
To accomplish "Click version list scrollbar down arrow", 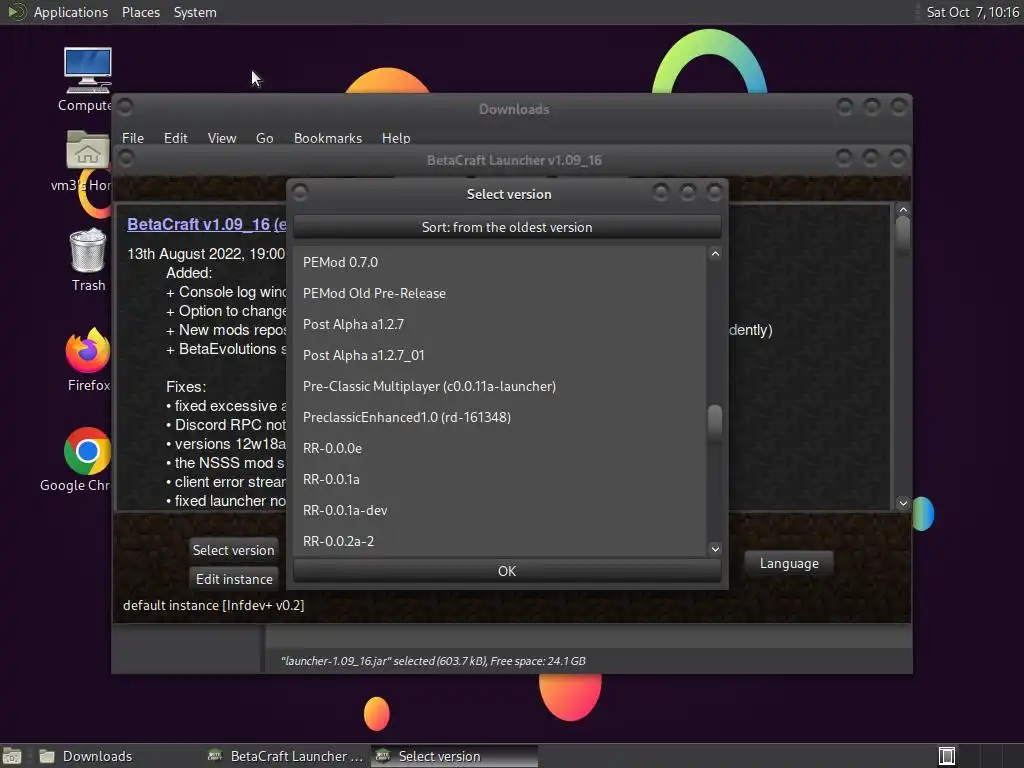I will [715, 549].
